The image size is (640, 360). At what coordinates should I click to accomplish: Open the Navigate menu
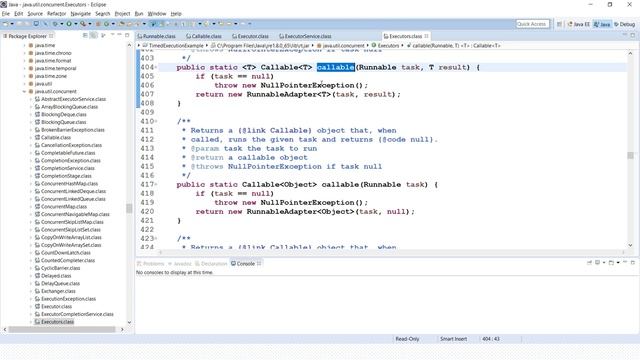80,13
